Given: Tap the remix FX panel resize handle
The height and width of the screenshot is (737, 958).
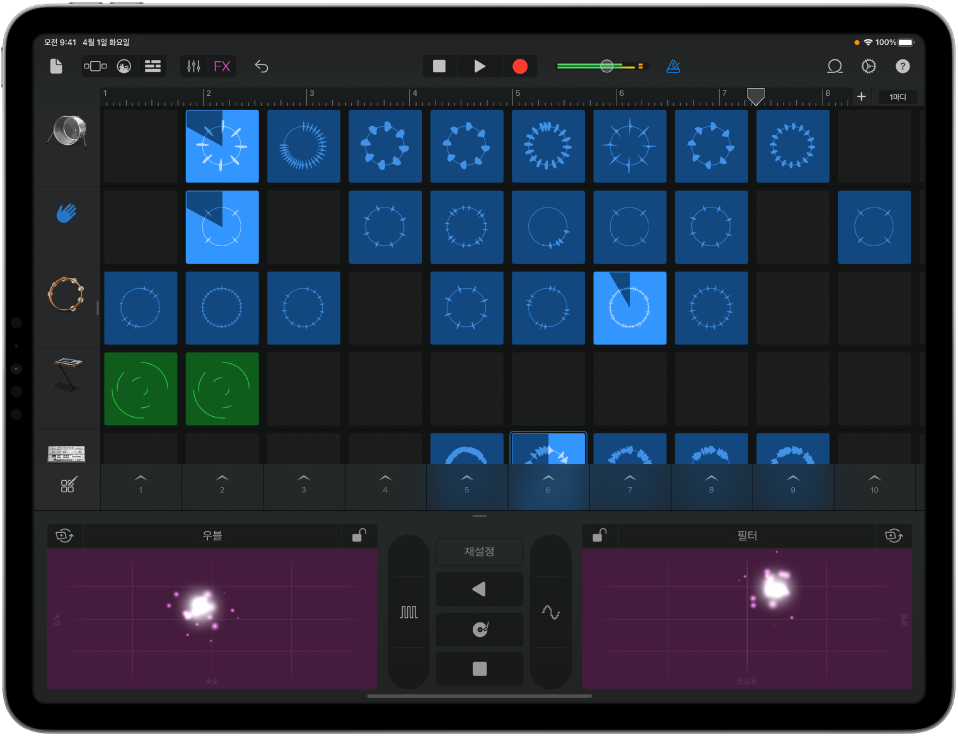Looking at the screenshot, I should click(480, 516).
